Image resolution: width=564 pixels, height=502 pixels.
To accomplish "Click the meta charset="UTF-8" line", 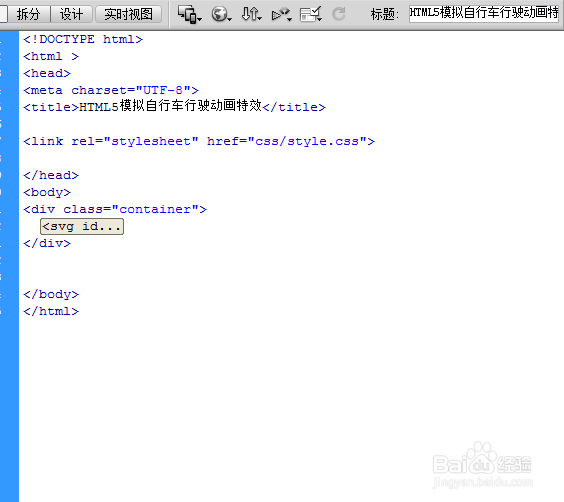I will coord(111,90).
